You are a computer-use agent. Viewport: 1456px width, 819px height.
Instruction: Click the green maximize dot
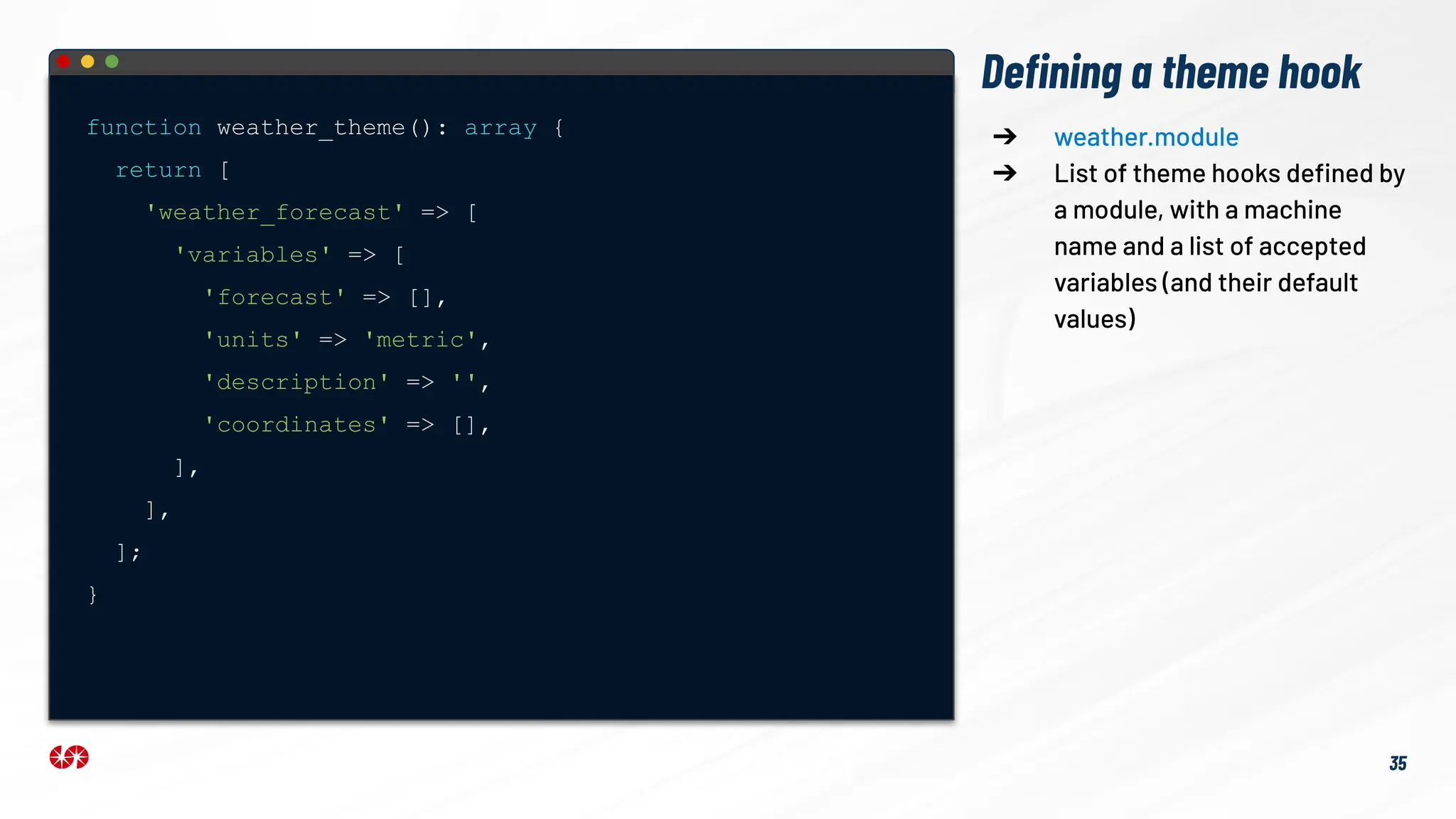coord(112,62)
